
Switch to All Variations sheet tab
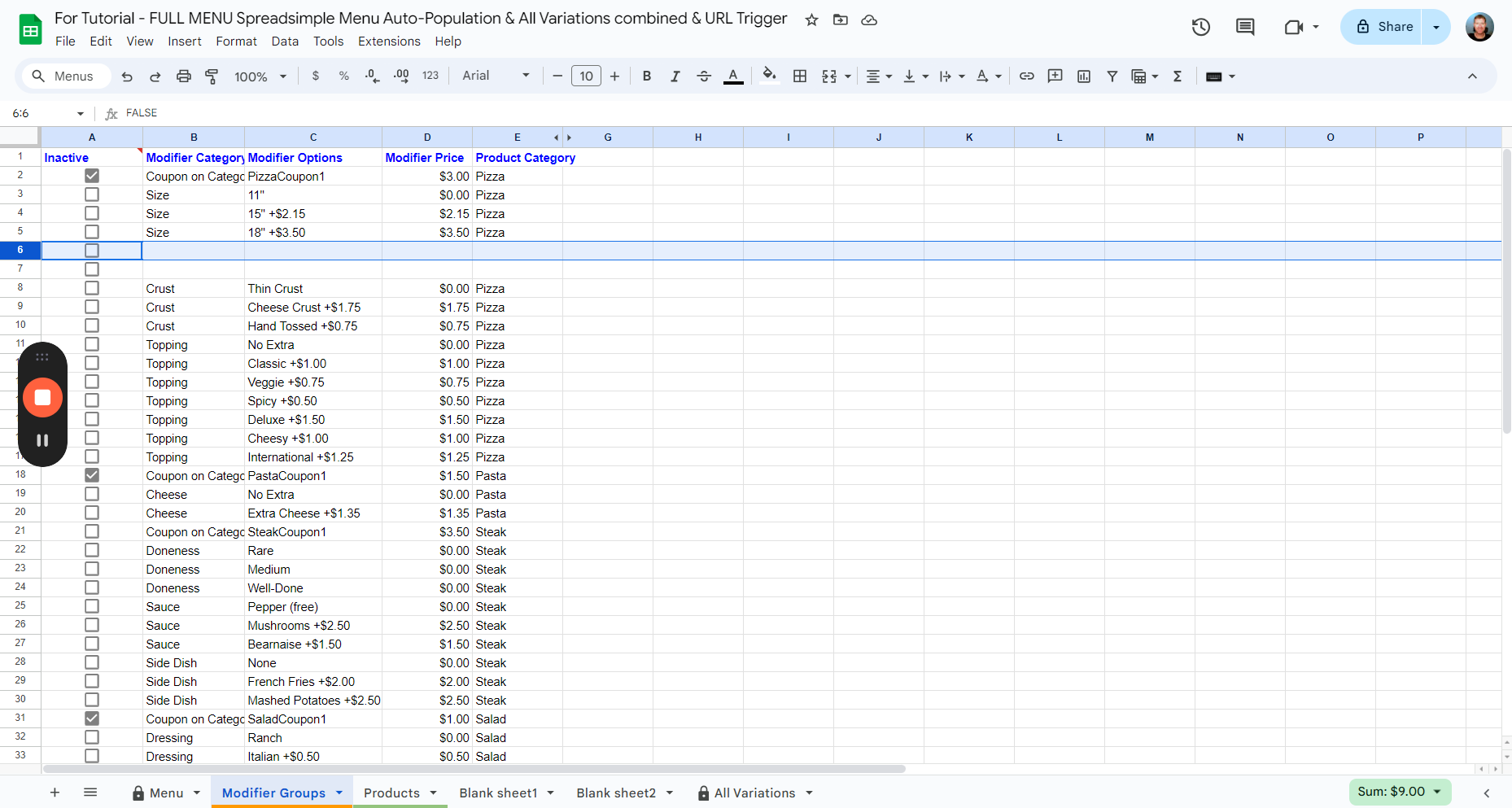tap(754, 793)
